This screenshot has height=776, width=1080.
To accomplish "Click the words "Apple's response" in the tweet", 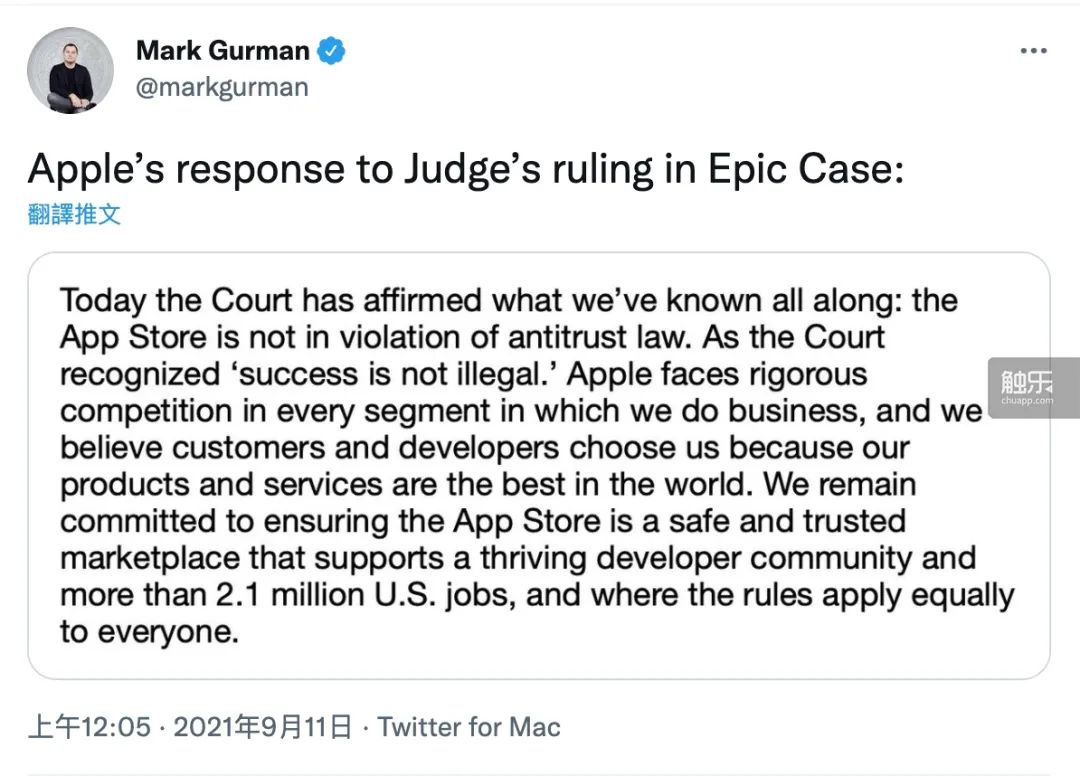I will (172, 169).
